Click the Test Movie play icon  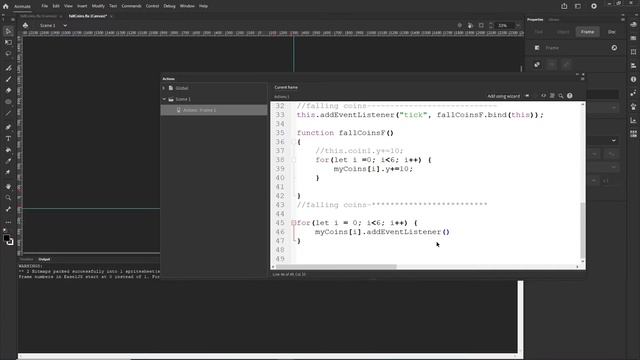594,6
